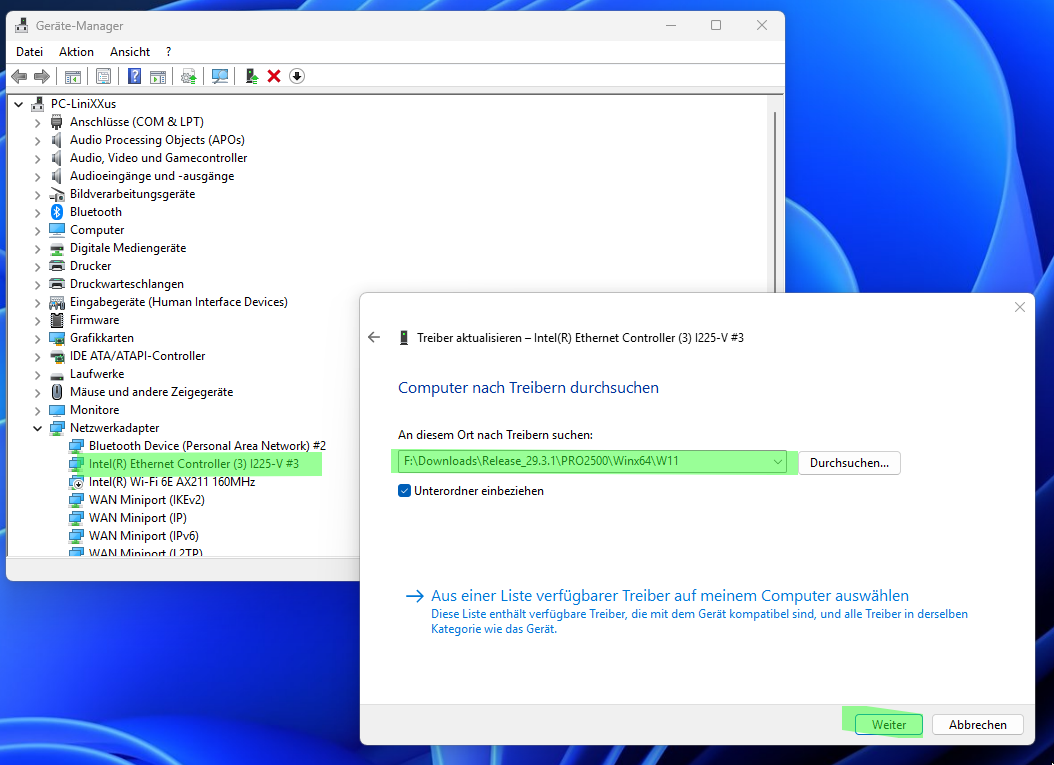Expand IDE ATA/ATAPI-Controller category
Screen dimensions: 1054x765
38,356
